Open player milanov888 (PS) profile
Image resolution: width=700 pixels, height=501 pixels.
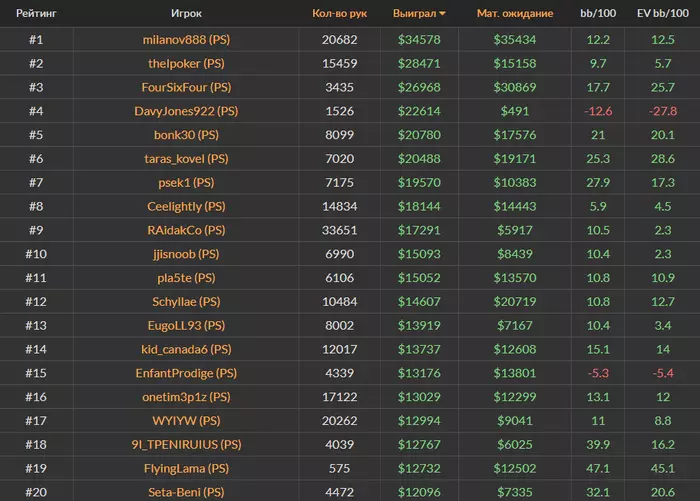[x=186, y=39]
